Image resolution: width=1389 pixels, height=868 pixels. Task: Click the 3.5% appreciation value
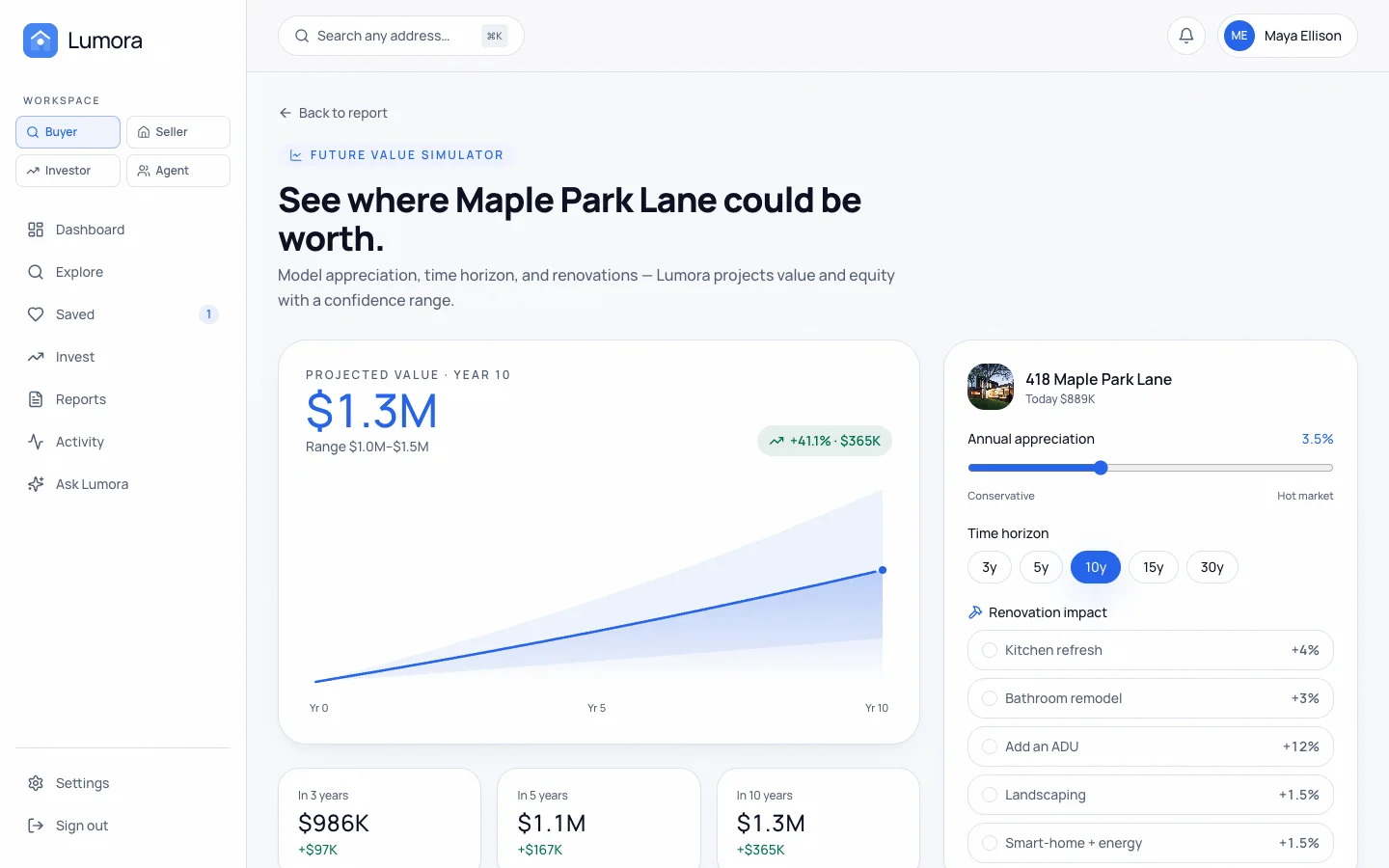[x=1318, y=439]
